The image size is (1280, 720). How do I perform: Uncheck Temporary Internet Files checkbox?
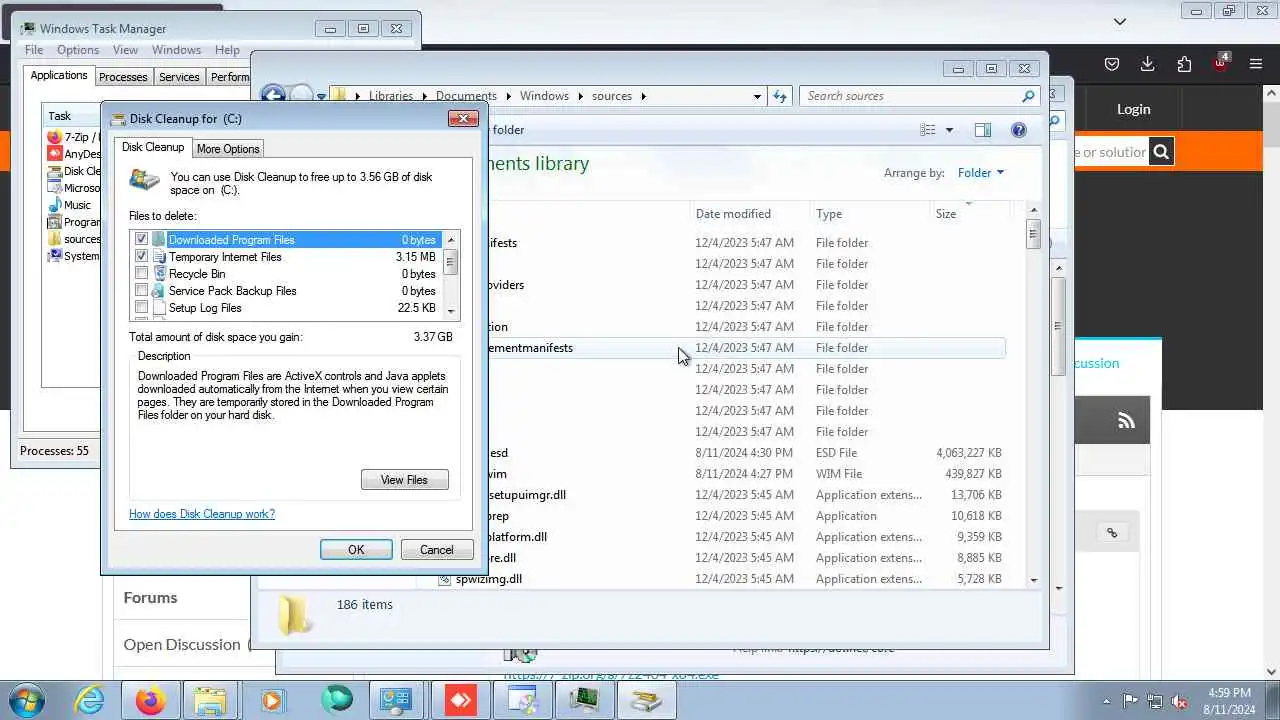pyautogui.click(x=141, y=257)
